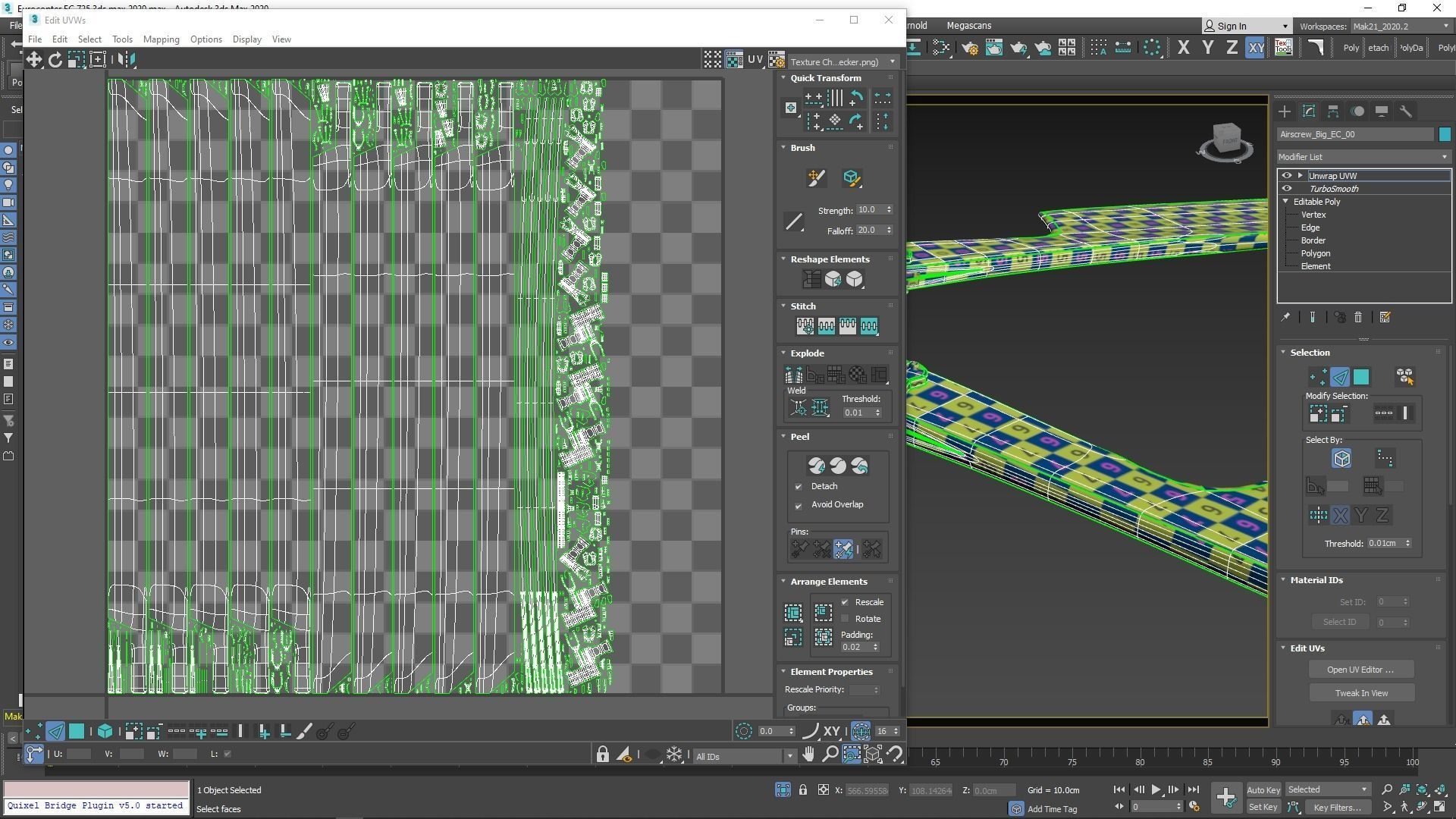Click the Tweak In View button
Screen dimensions: 1456x819
(1360, 693)
